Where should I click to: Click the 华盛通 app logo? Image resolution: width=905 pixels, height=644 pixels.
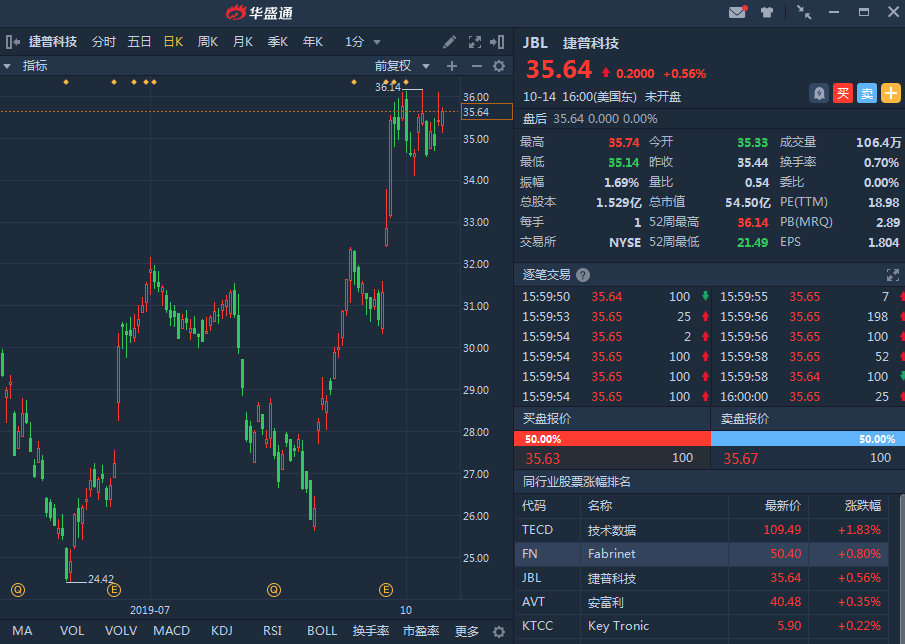point(259,12)
